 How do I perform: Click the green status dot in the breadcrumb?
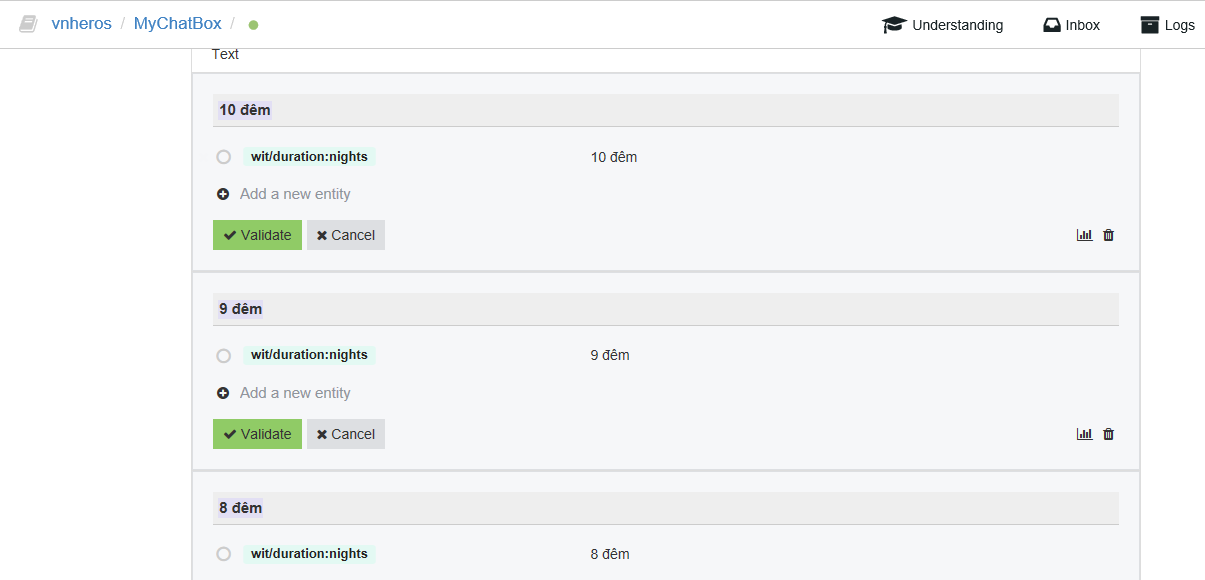click(x=253, y=25)
